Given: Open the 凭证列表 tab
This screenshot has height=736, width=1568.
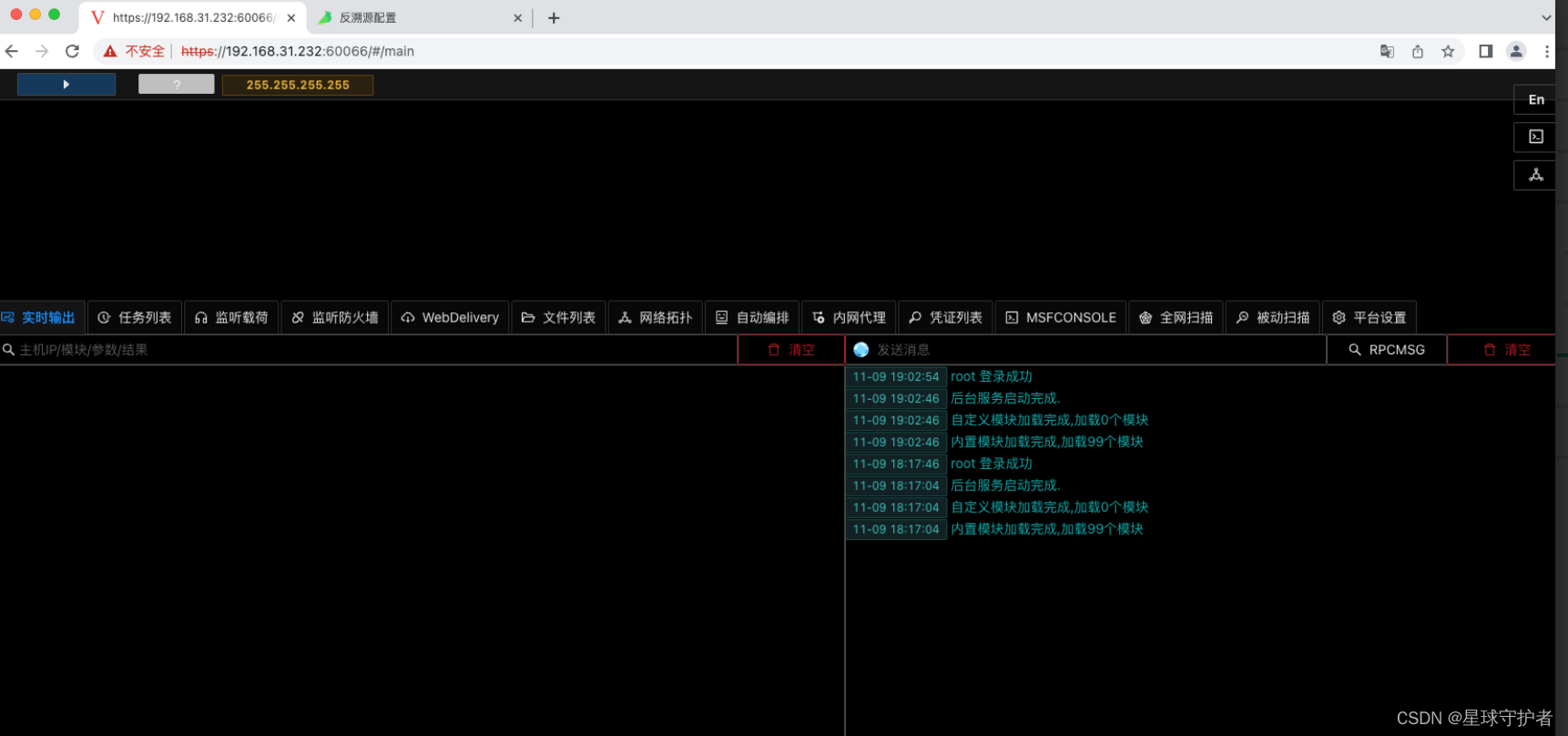Looking at the screenshot, I should [x=945, y=318].
